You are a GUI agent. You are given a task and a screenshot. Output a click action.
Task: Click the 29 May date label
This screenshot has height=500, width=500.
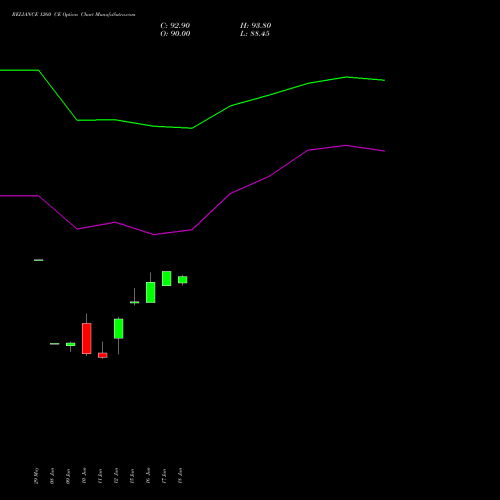pyautogui.click(x=36, y=476)
